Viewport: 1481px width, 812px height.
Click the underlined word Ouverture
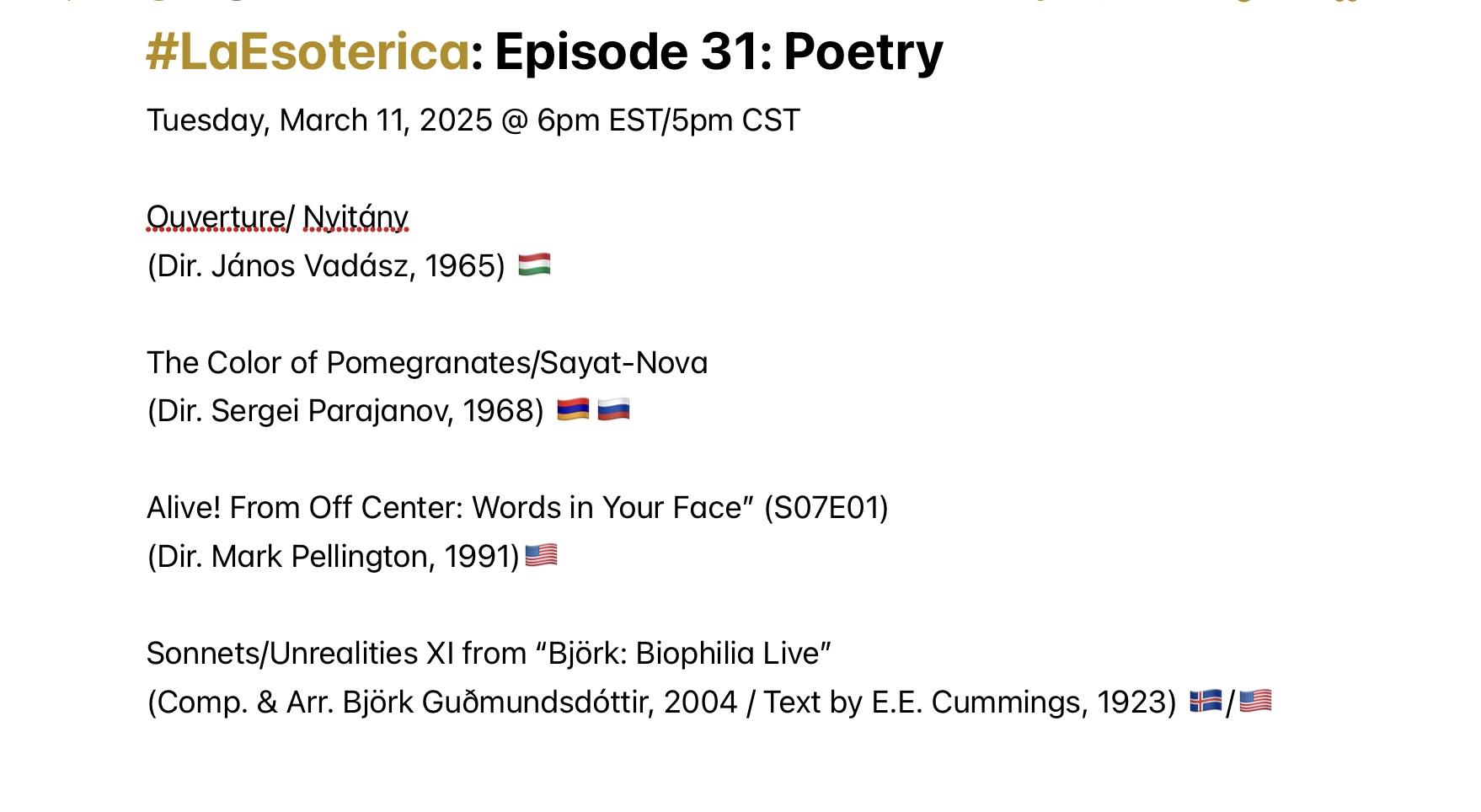click(x=216, y=217)
